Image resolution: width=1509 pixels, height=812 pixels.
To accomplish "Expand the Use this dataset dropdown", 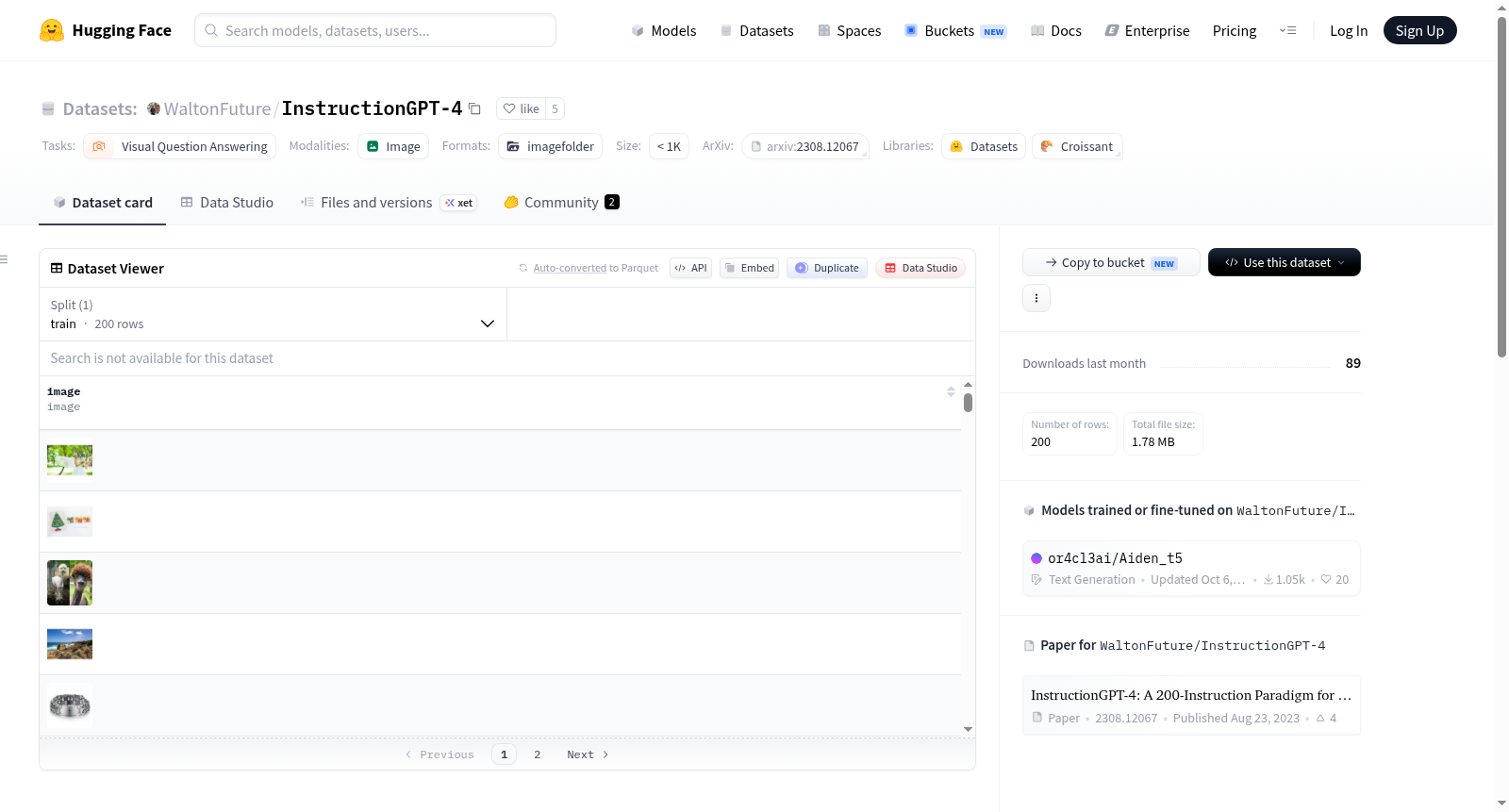I will [1285, 262].
